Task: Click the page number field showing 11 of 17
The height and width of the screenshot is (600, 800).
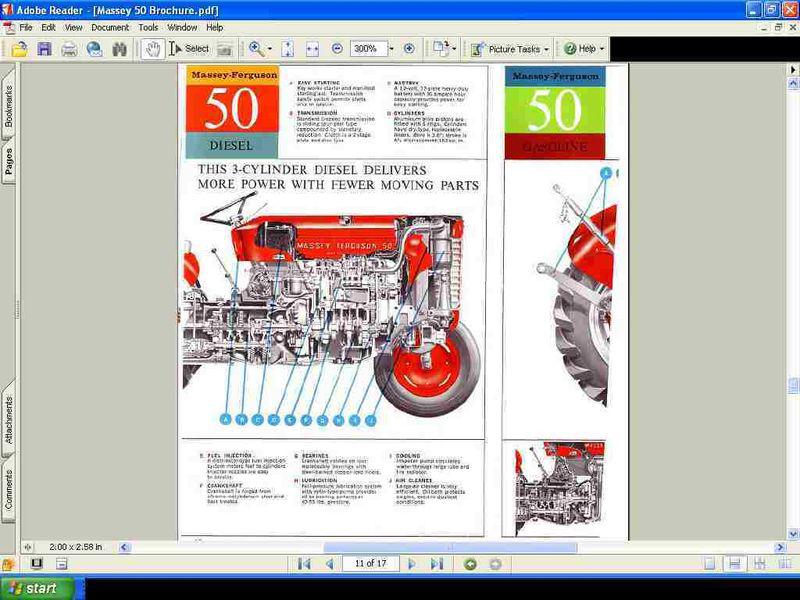Action: 370,564
